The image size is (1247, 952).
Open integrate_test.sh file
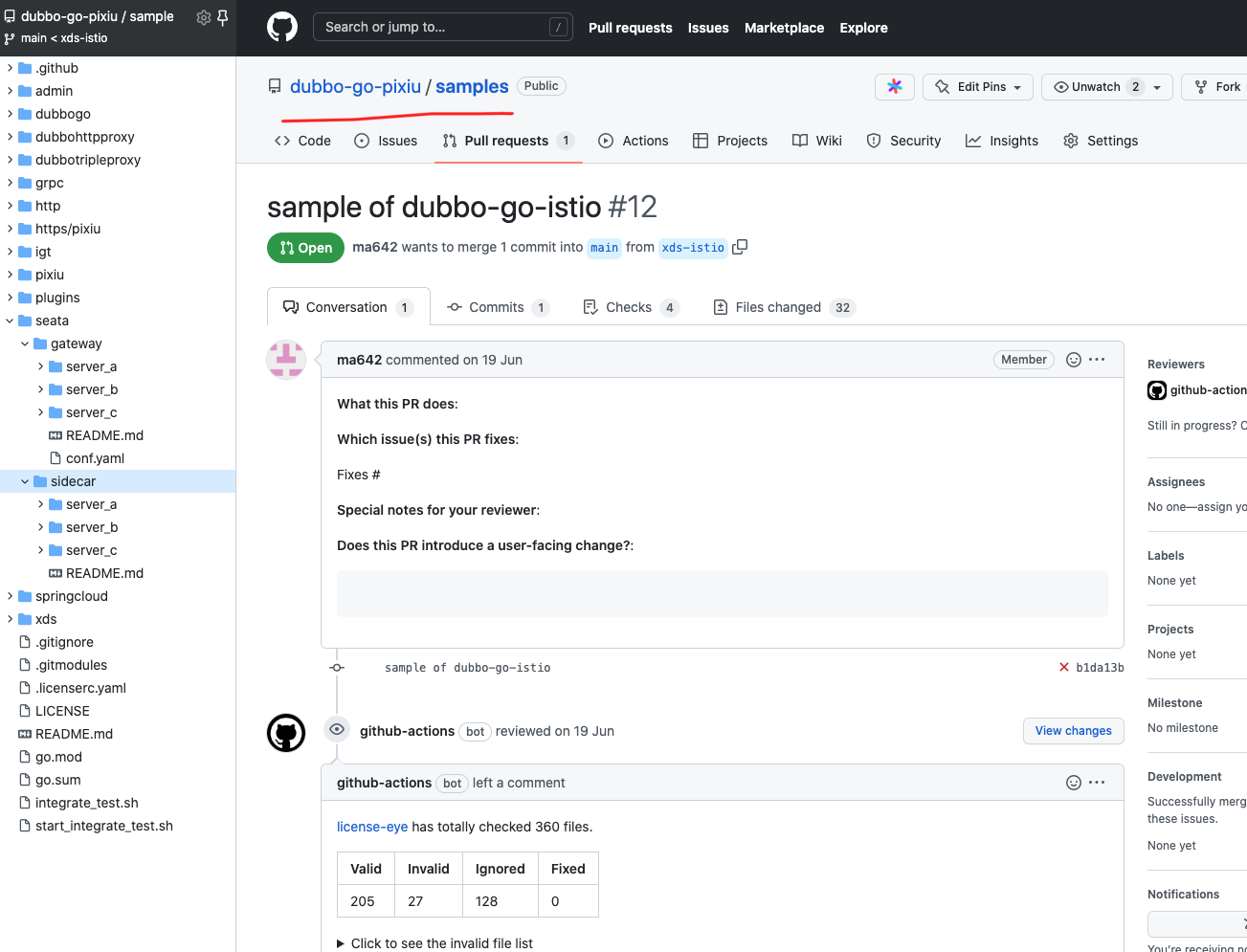(86, 803)
